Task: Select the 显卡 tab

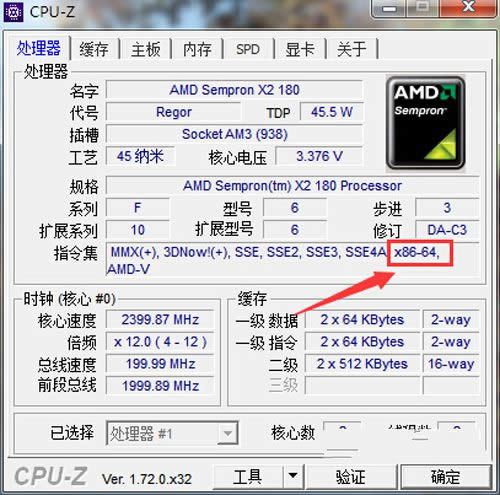Action: pos(300,49)
